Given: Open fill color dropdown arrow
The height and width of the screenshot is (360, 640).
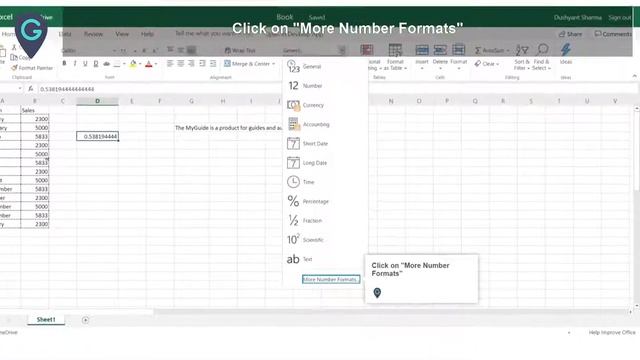Looking at the screenshot, I should coord(140,64).
